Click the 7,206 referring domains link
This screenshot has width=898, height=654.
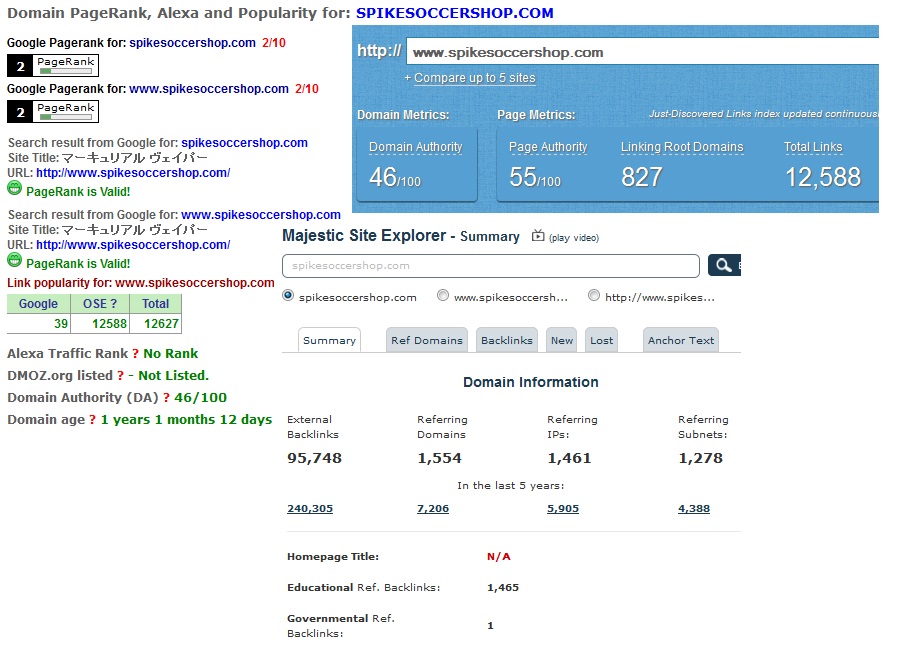pyautogui.click(x=433, y=509)
